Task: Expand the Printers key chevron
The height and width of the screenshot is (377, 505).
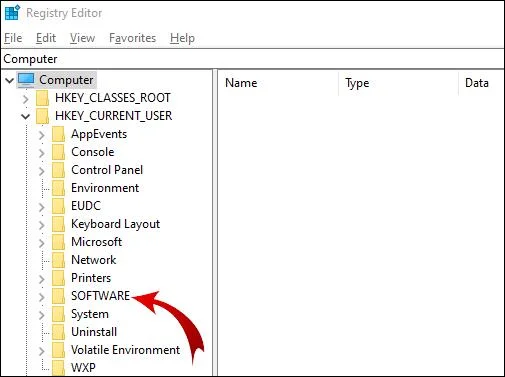Action: click(42, 279)
